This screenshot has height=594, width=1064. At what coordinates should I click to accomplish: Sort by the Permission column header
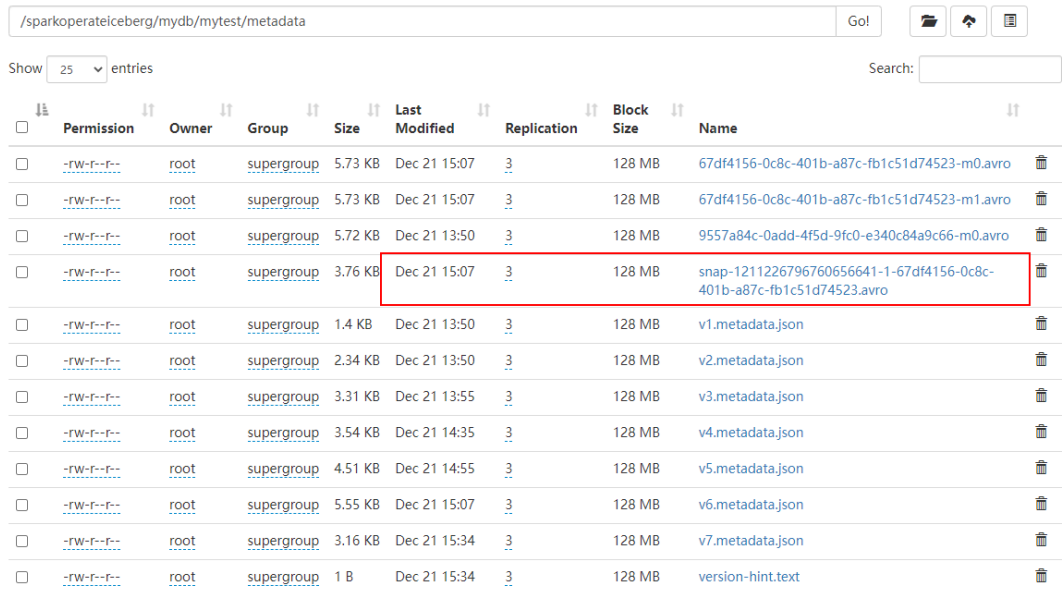pyautogui.click(x=98, y=128)
